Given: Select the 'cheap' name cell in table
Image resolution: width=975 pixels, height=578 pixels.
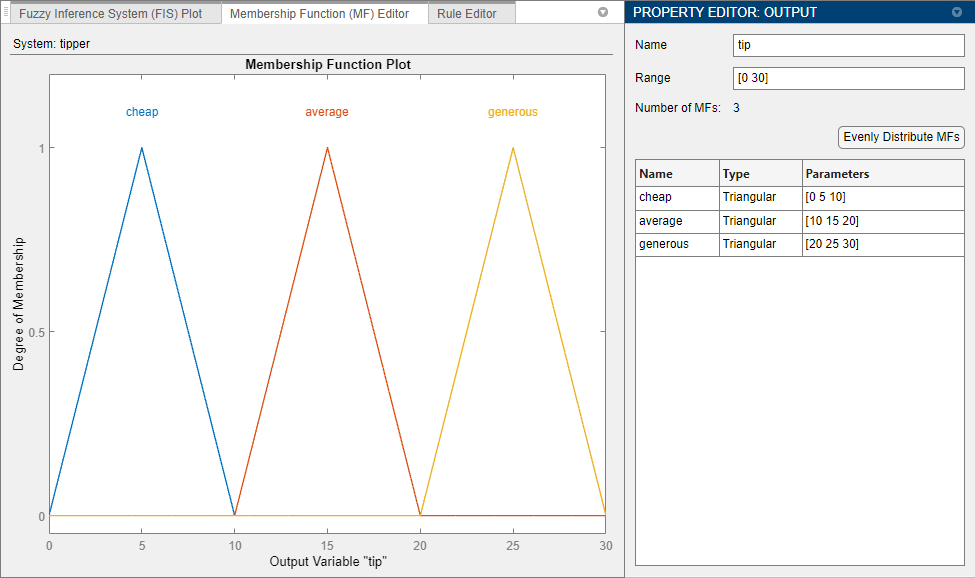Looking at the screenshot, I should pos(677,198).
